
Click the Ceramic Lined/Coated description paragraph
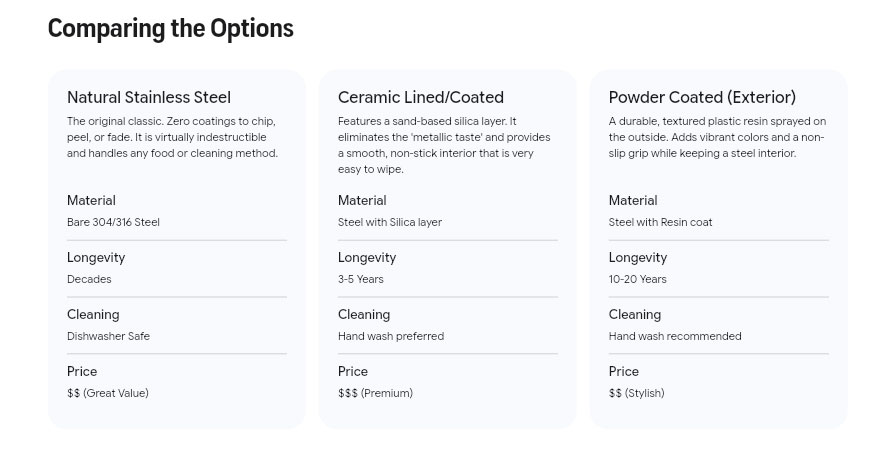(444, 145)
